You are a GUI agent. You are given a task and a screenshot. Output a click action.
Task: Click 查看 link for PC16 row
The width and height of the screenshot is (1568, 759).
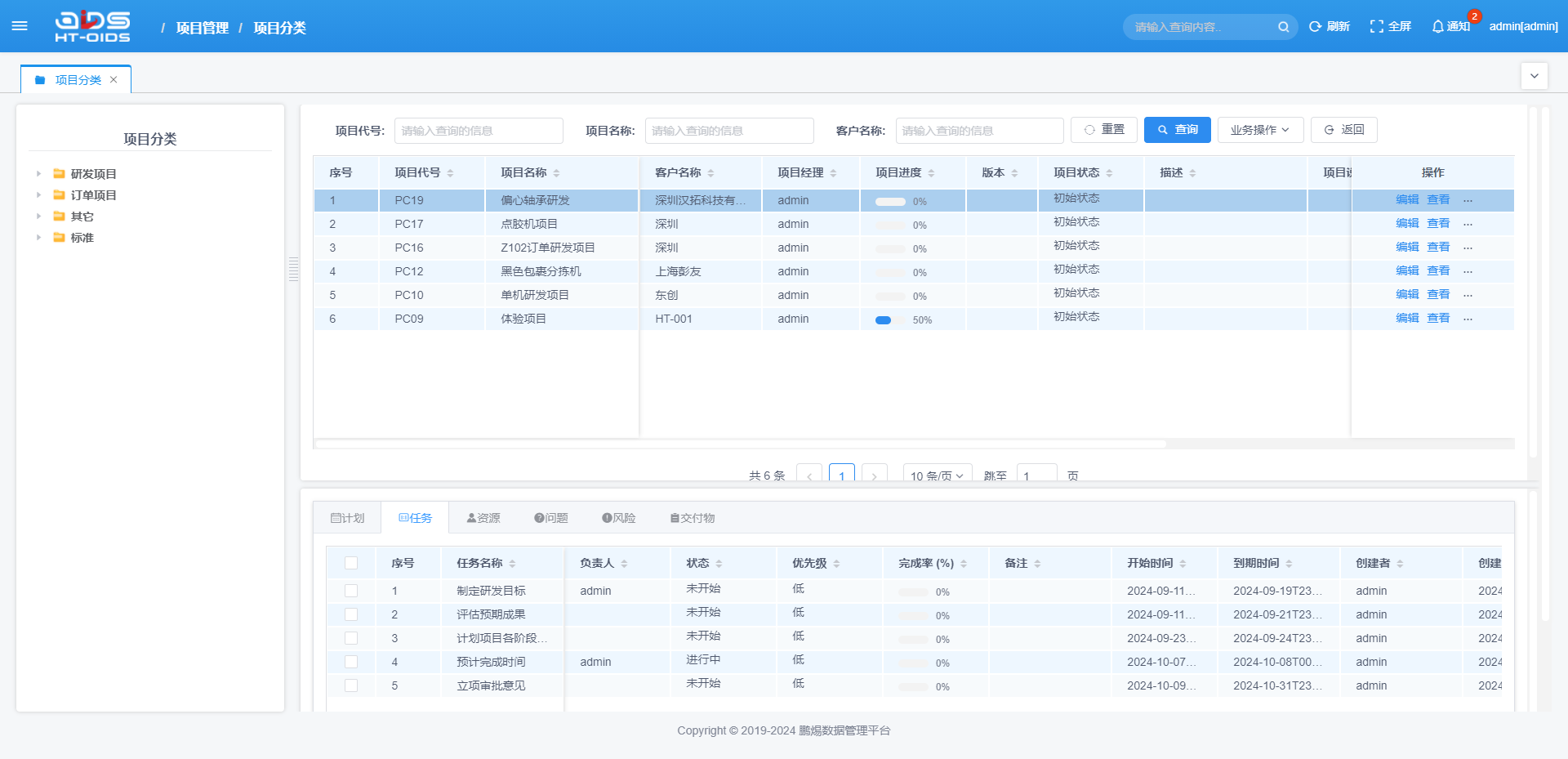pos(1438,247)
